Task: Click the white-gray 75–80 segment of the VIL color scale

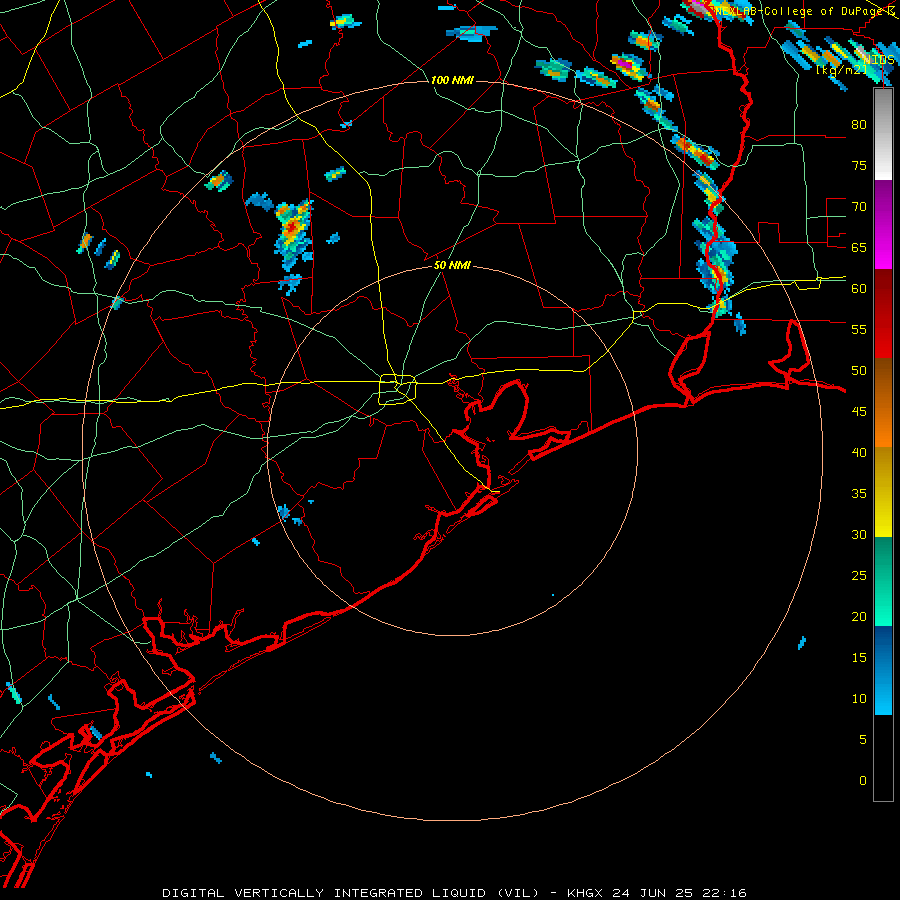Action: 883,134
